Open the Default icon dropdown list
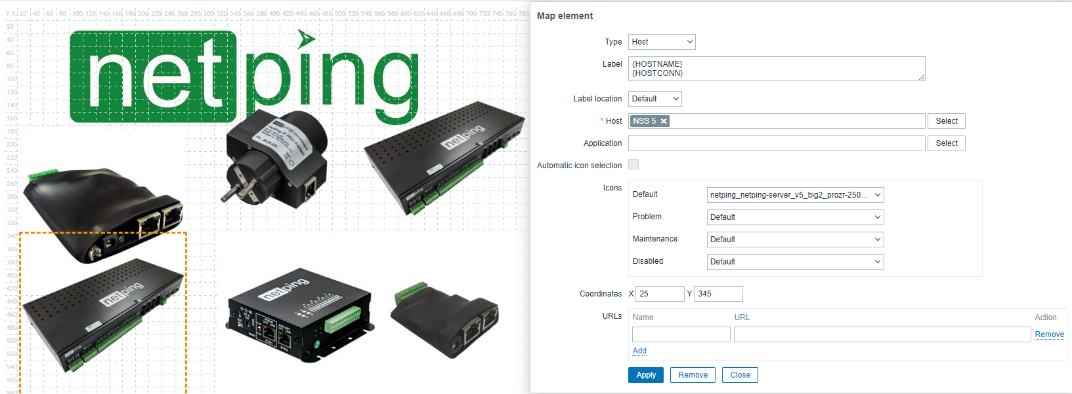 (795, 195)
